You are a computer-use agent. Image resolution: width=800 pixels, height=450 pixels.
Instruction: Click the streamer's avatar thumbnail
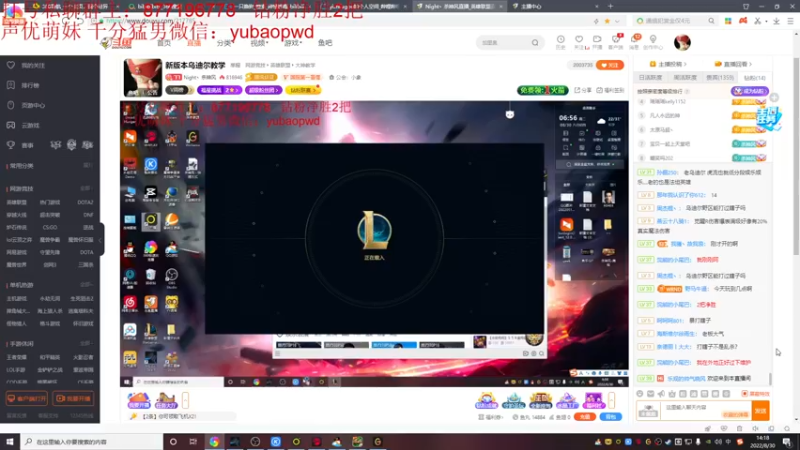tap(142, 78)
